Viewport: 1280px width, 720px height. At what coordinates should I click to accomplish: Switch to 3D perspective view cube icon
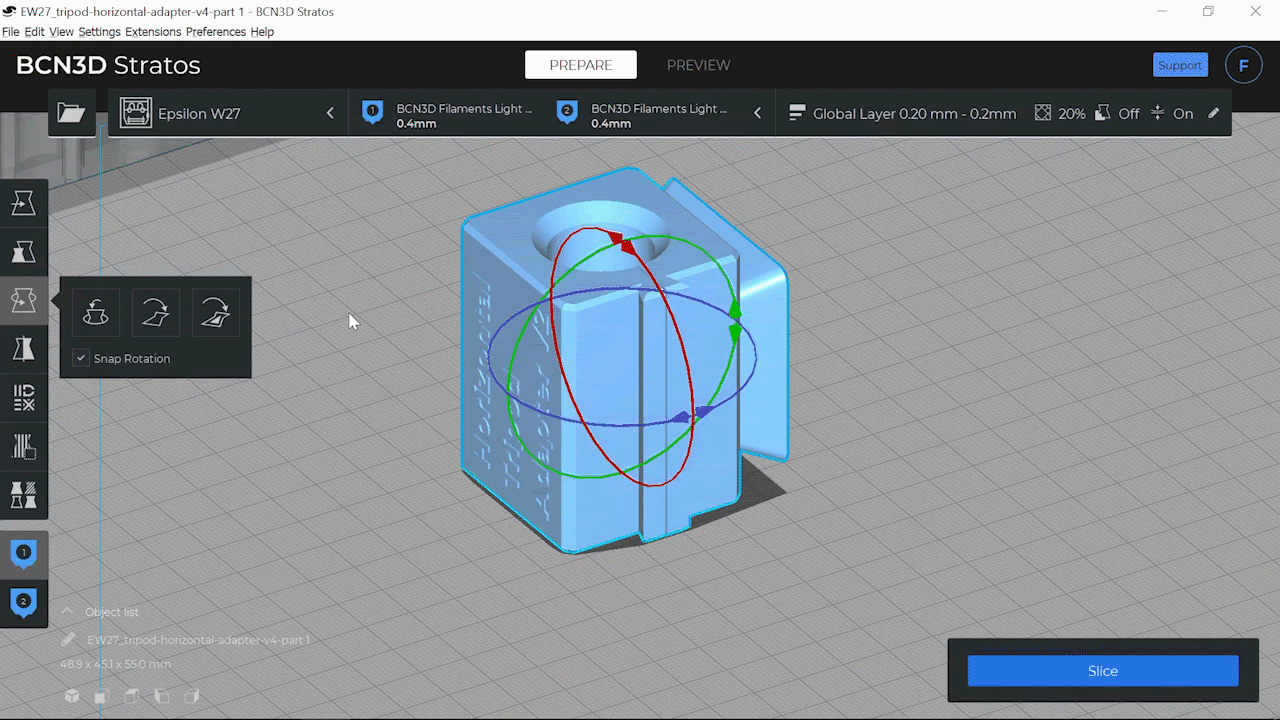(72, 696)
